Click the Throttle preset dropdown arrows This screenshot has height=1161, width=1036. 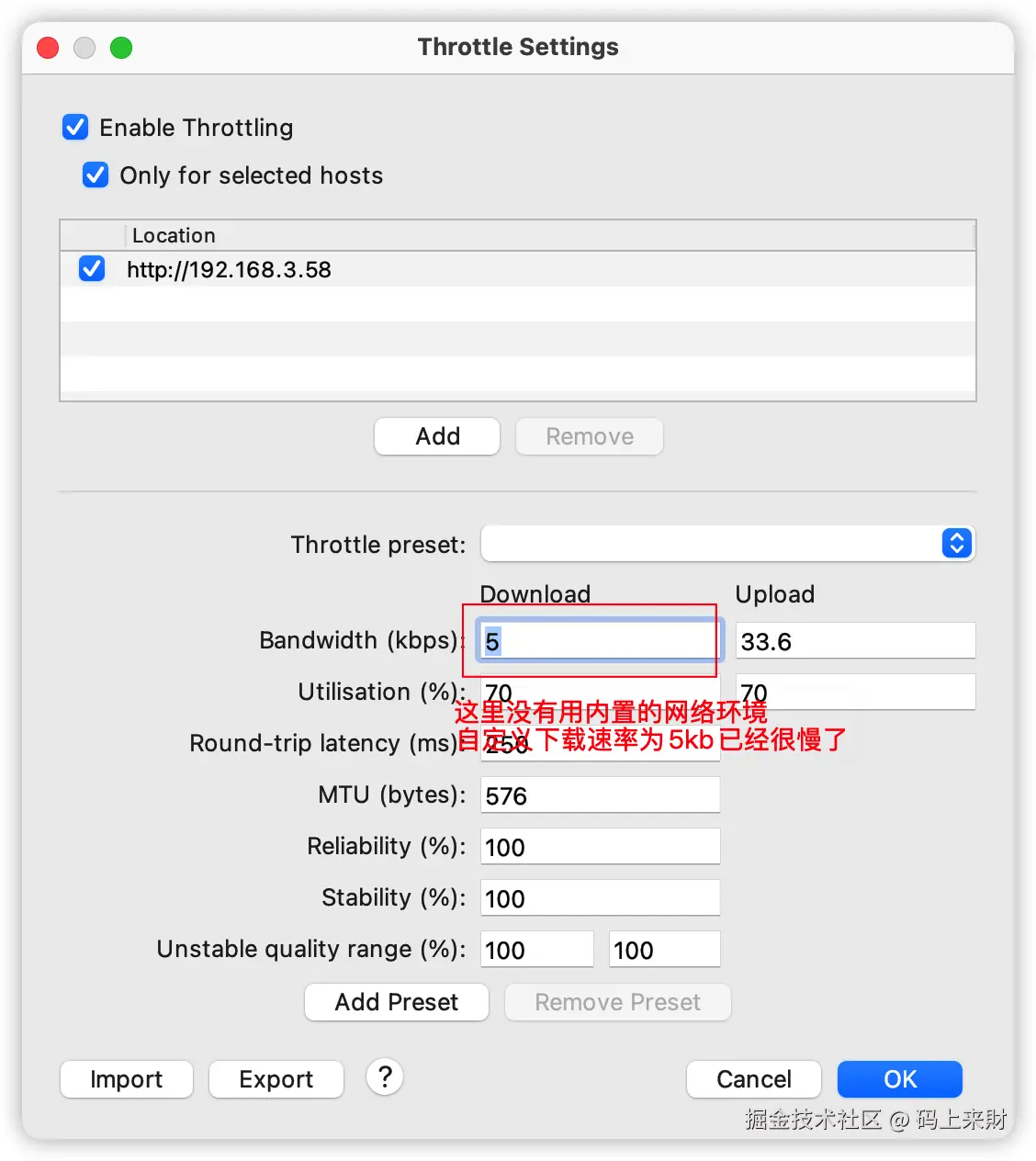(956, 544)
